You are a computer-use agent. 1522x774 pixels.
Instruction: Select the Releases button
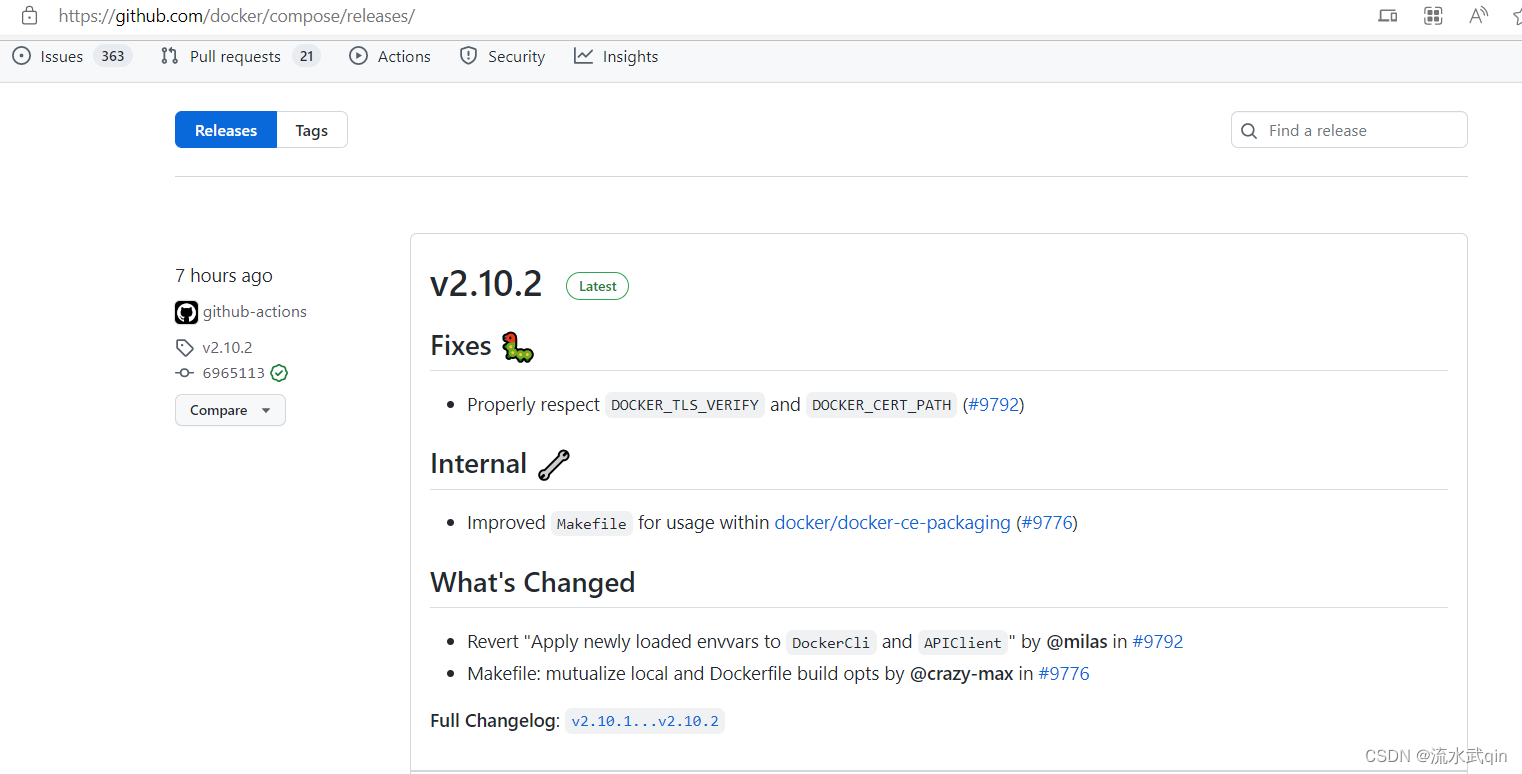(226, 130)
